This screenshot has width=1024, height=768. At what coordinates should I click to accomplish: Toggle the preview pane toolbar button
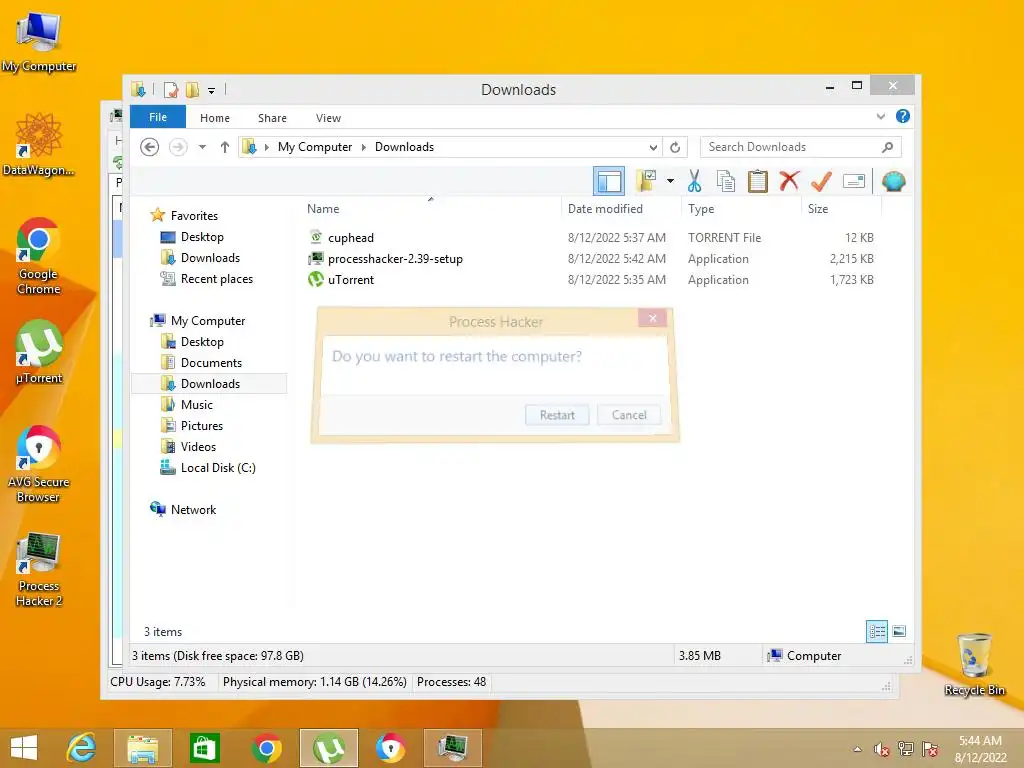pyautogui.click(x=609, y=181)
